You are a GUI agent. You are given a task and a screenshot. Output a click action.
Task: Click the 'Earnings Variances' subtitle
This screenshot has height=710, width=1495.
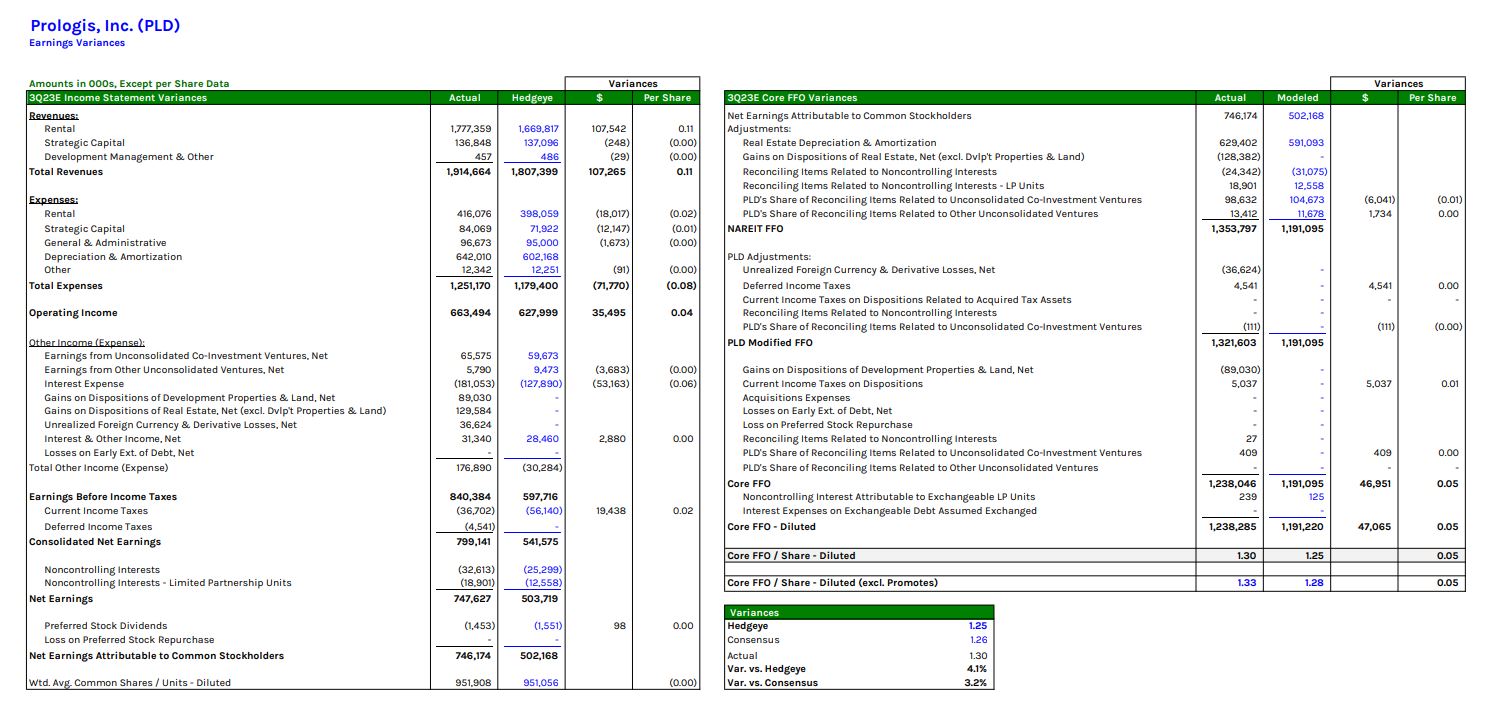[77, 43]
